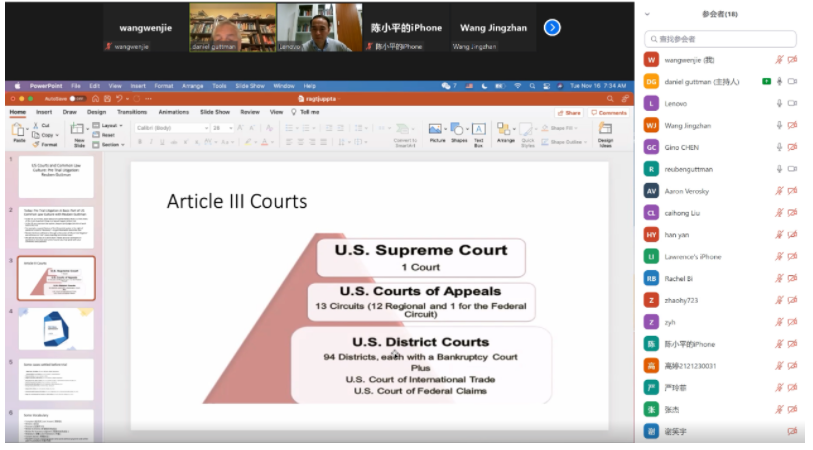813x450 pixels.
Task: Insert a New Slide from the ribbon
Action: pyautogui.click(x=79, y=132)
